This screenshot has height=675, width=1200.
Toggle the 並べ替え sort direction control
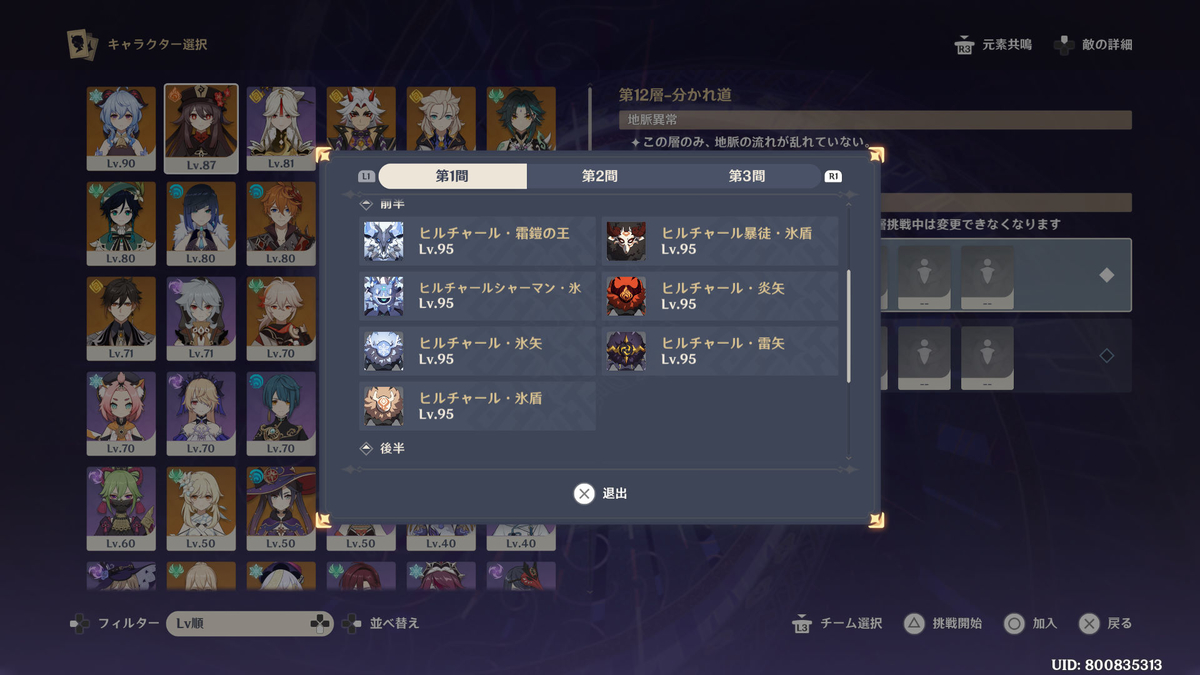tap(380, 623)
